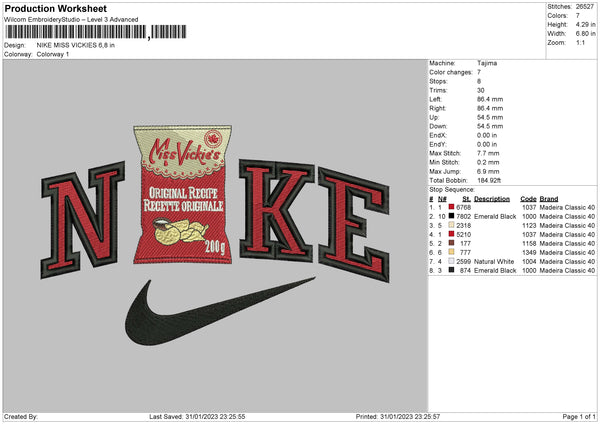The height and width of the screenshot is (424, 600).
Task: Click the stitches count '26527'
Action: [x=585, y=7]
